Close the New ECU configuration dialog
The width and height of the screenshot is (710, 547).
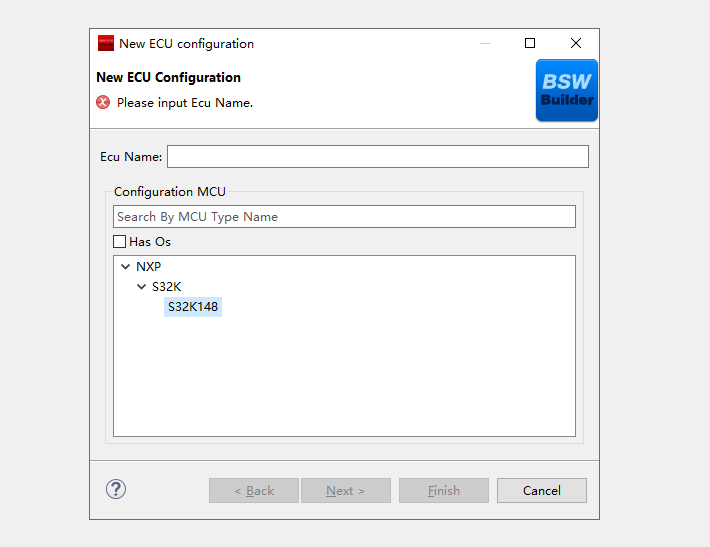[x=576, y=43]
